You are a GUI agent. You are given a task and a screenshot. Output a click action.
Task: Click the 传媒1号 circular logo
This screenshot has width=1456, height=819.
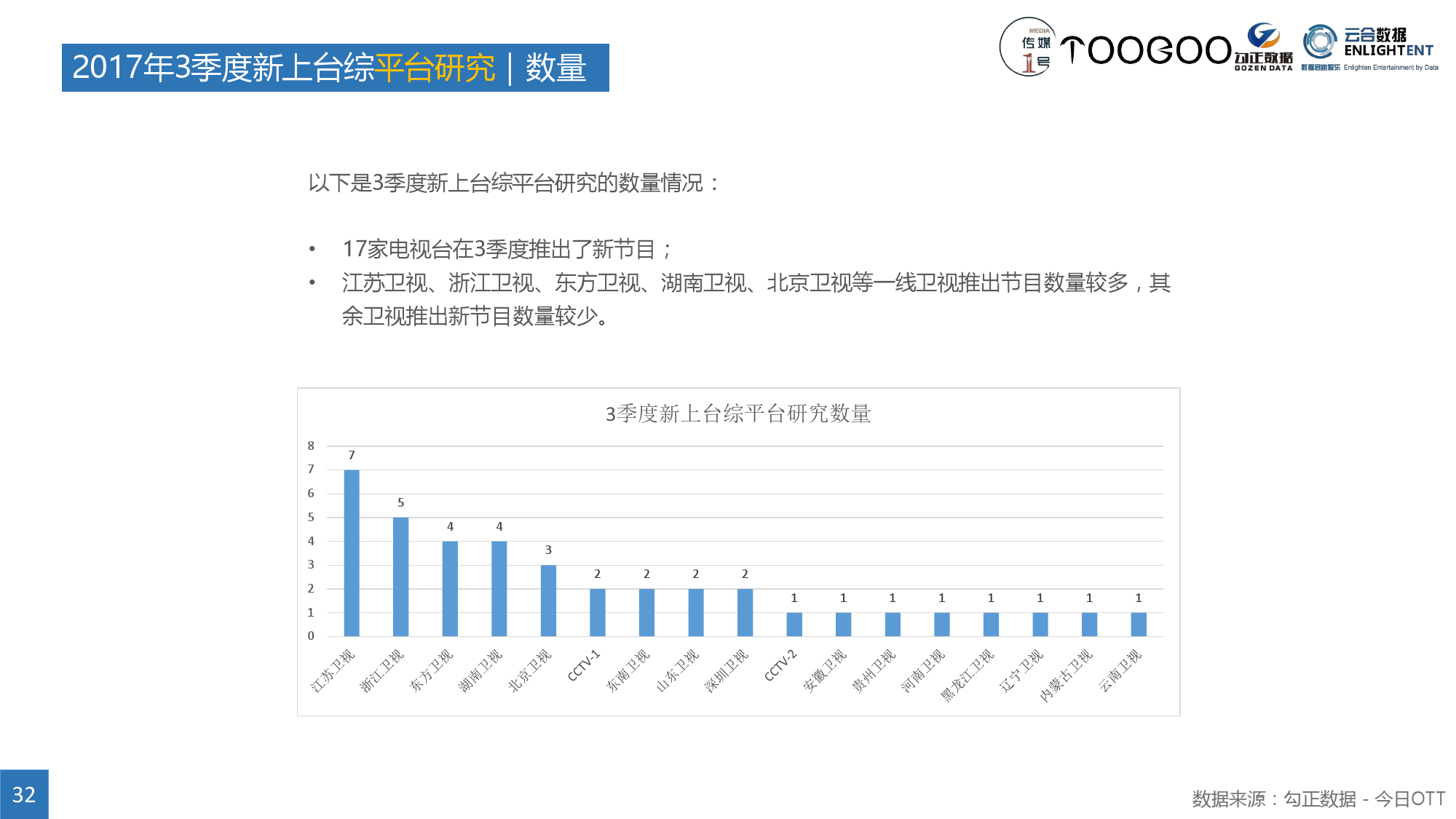pos(1028,47)
